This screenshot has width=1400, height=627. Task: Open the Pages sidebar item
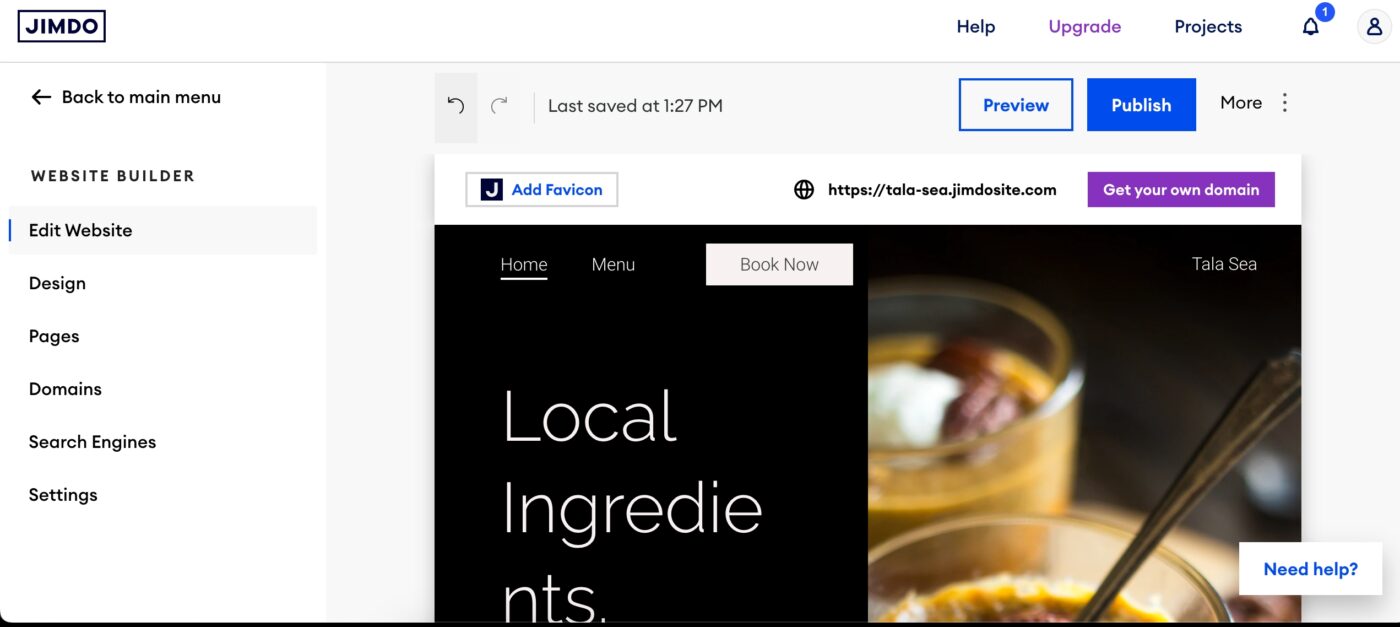54,336
